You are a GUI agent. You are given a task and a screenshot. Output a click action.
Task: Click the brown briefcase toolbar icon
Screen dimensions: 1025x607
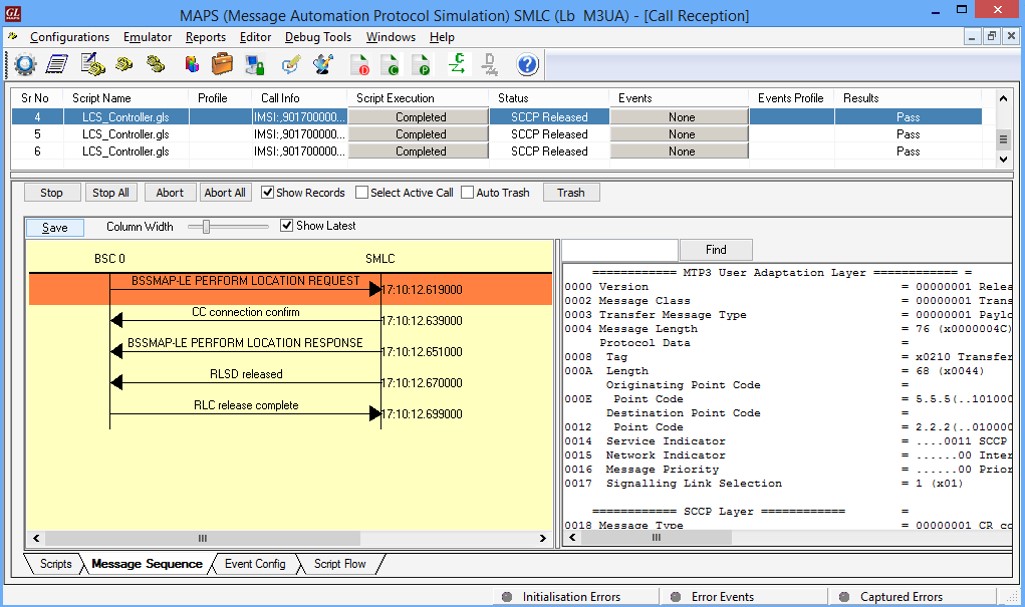tap(222, 64)
